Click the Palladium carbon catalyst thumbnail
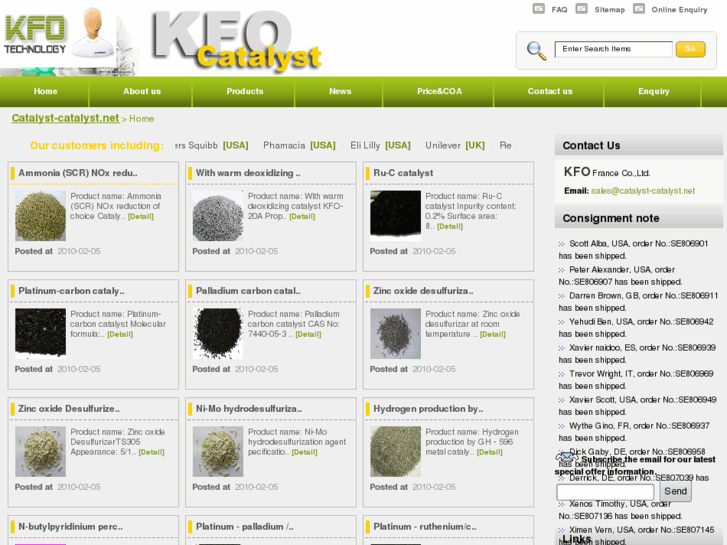Screen dimensions: 727x545 (x=218, y=333)
